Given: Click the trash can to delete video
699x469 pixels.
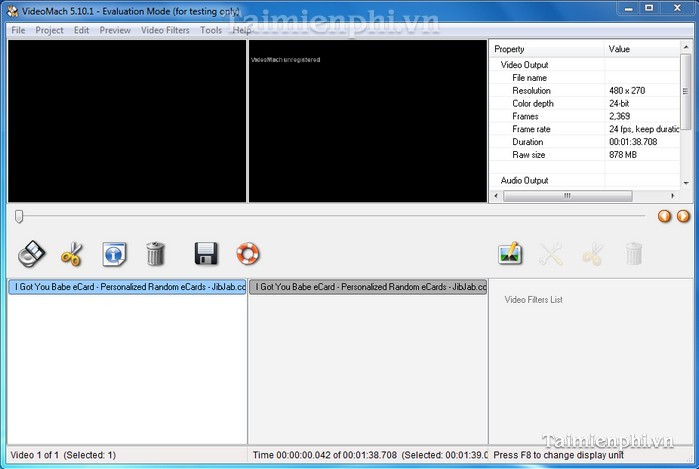Looking at the screenshot, I should [155, 254].
